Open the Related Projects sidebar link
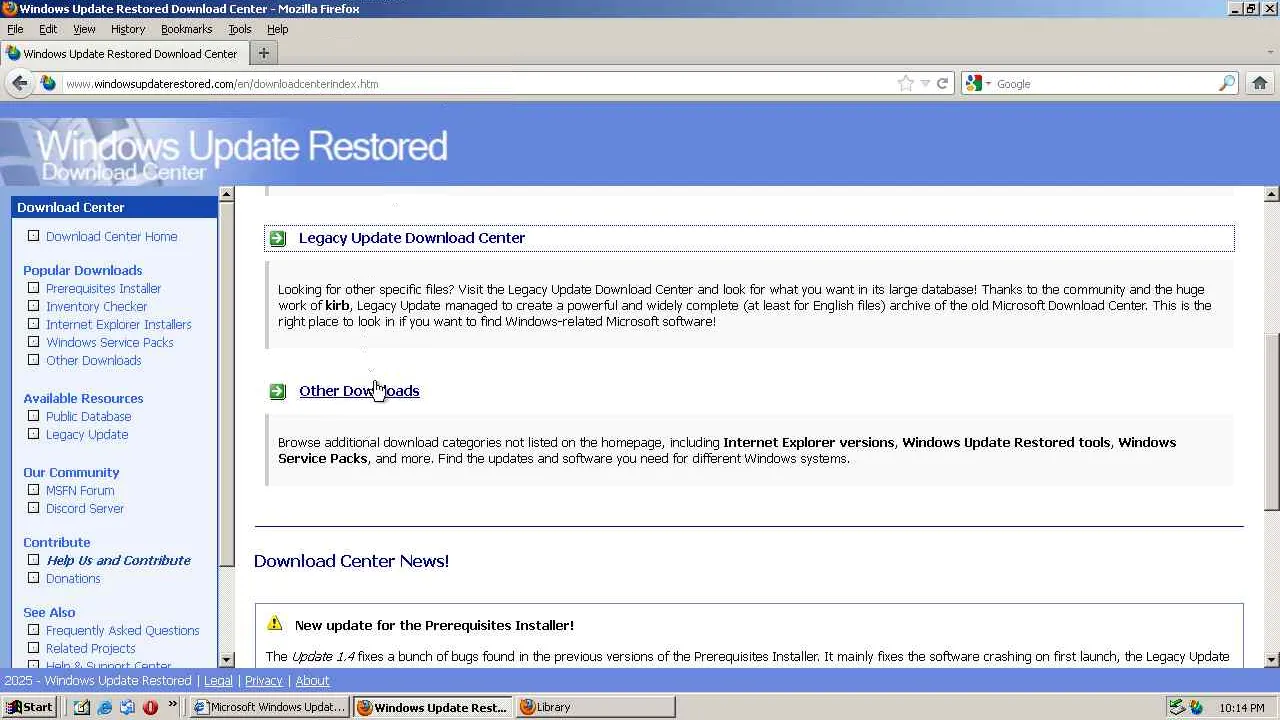The image size is (1280, 720). (90, 649)
